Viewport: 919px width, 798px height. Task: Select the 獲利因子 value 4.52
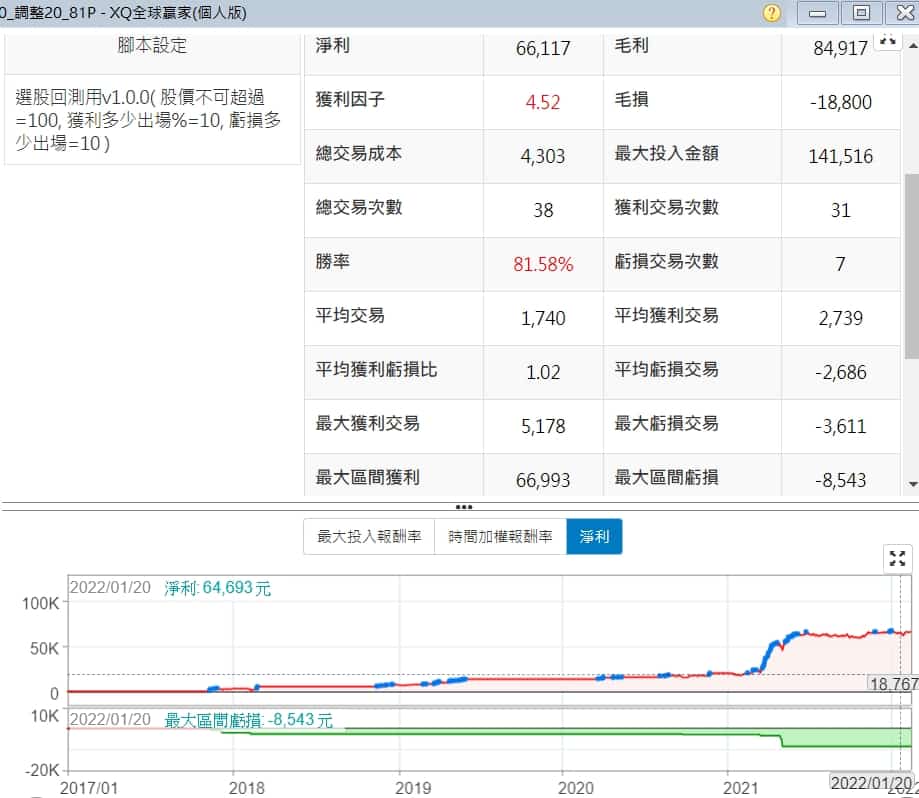543,102
